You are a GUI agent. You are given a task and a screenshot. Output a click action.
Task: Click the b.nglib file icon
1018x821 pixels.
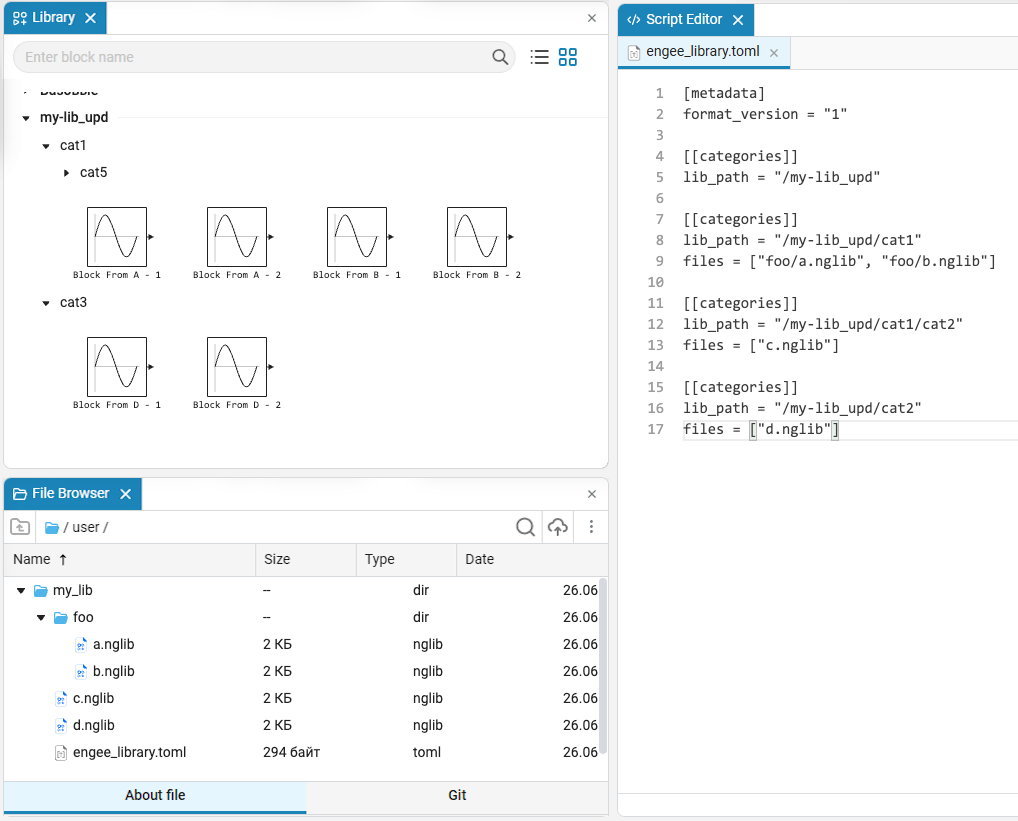81,672
